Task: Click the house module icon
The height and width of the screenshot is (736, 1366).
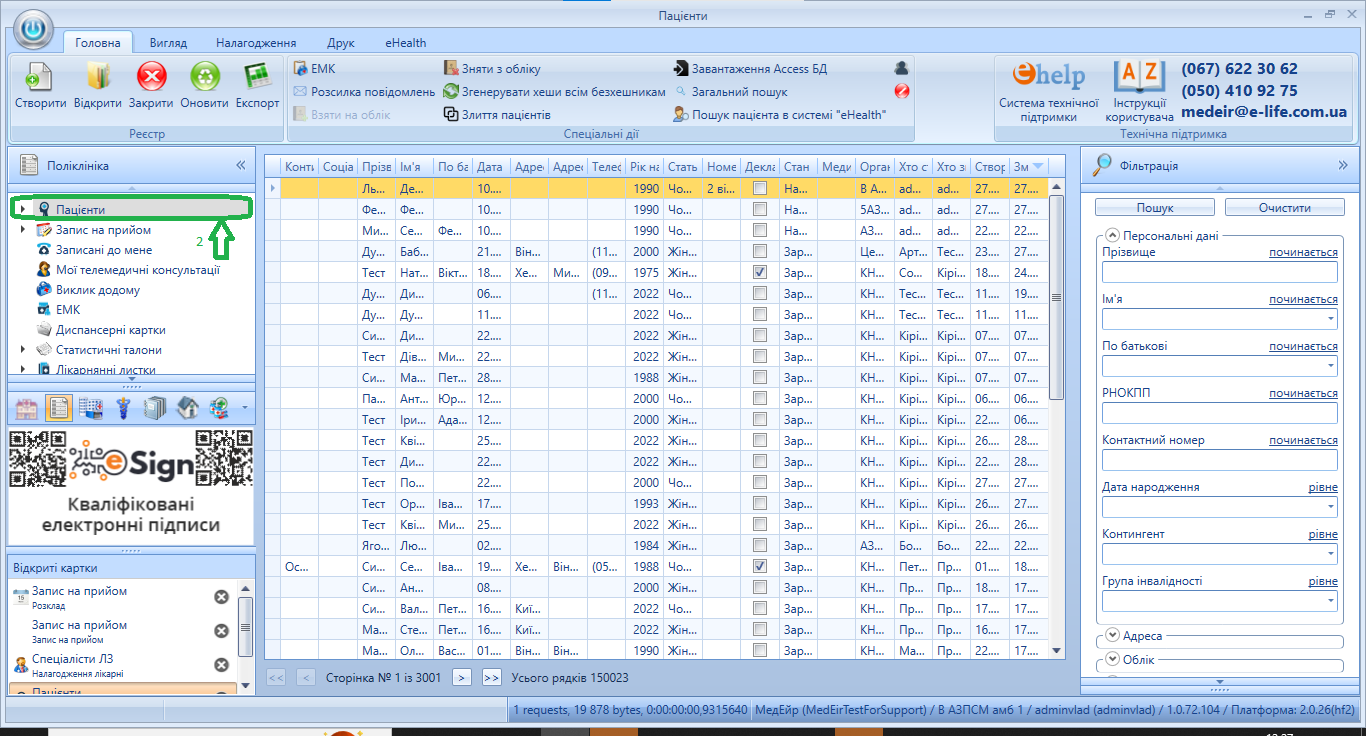Action: pyautogui.click(x=187, y=408)
